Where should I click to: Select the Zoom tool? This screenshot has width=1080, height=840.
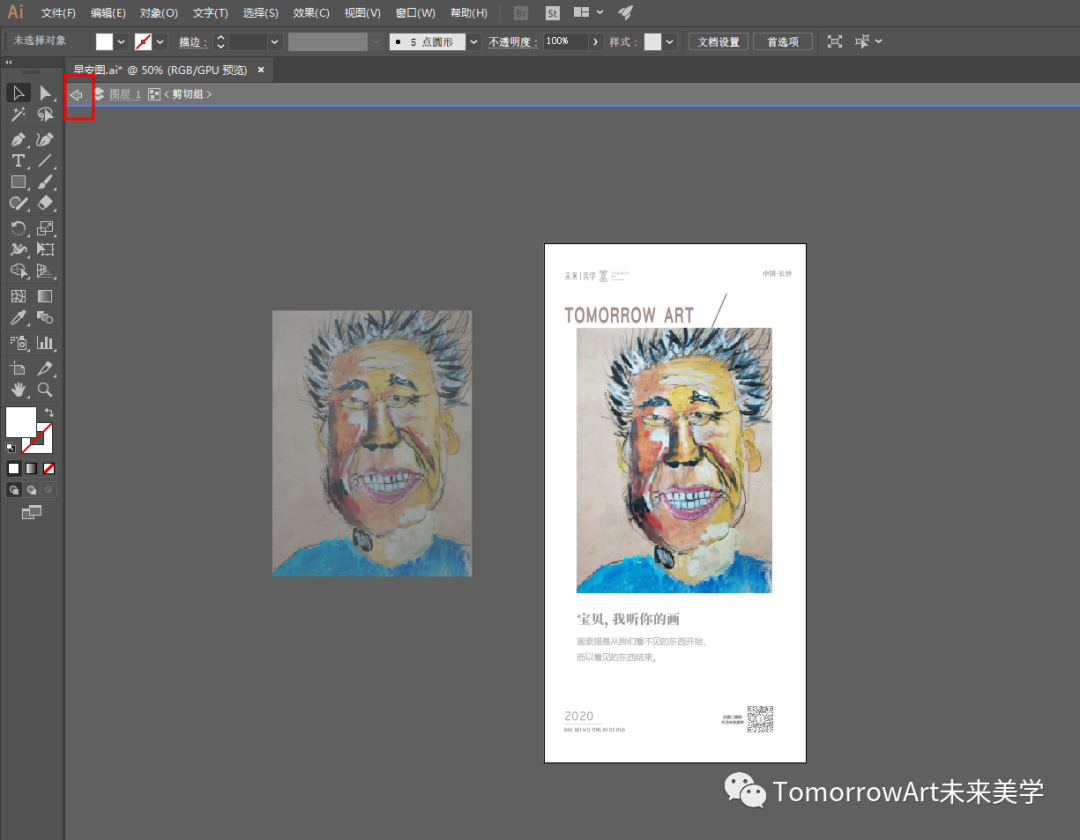(45, 390)
